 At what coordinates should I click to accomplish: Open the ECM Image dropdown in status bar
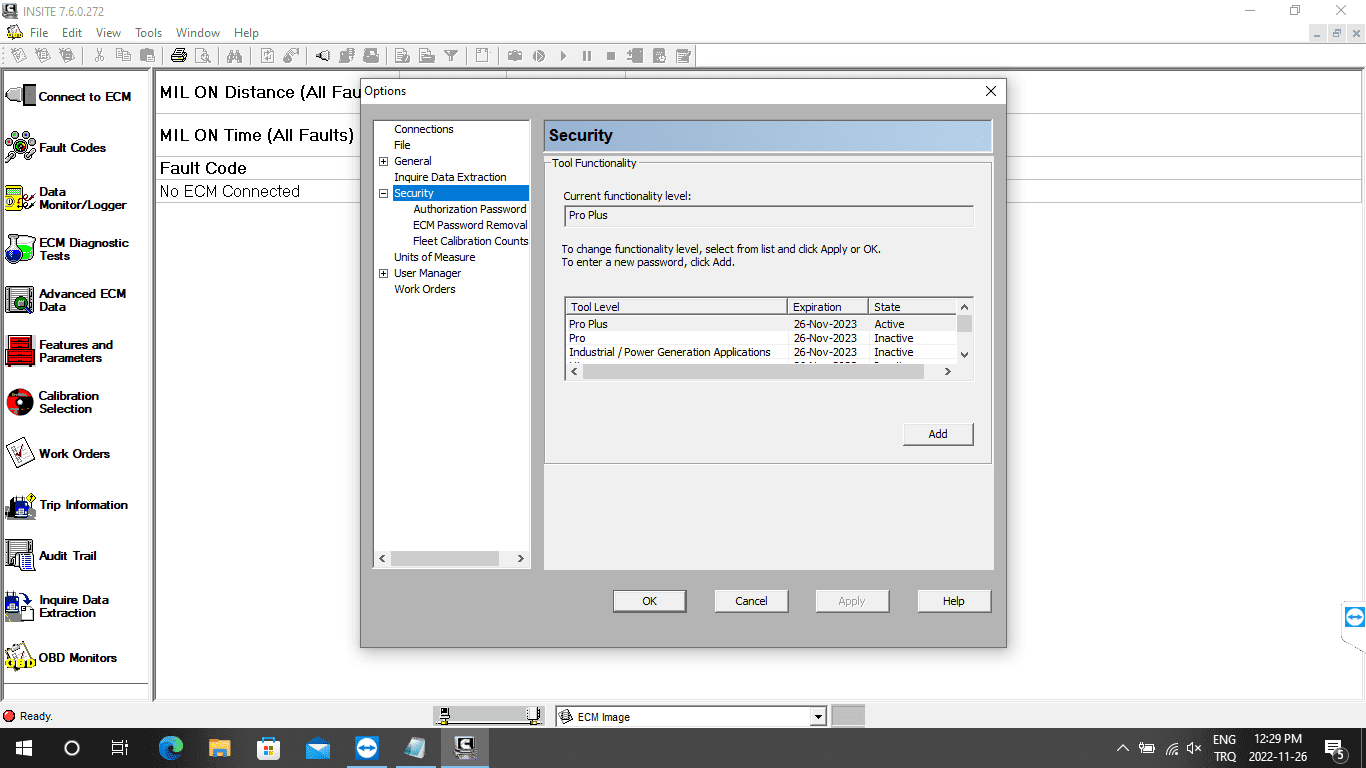click(x=818, y=717)
